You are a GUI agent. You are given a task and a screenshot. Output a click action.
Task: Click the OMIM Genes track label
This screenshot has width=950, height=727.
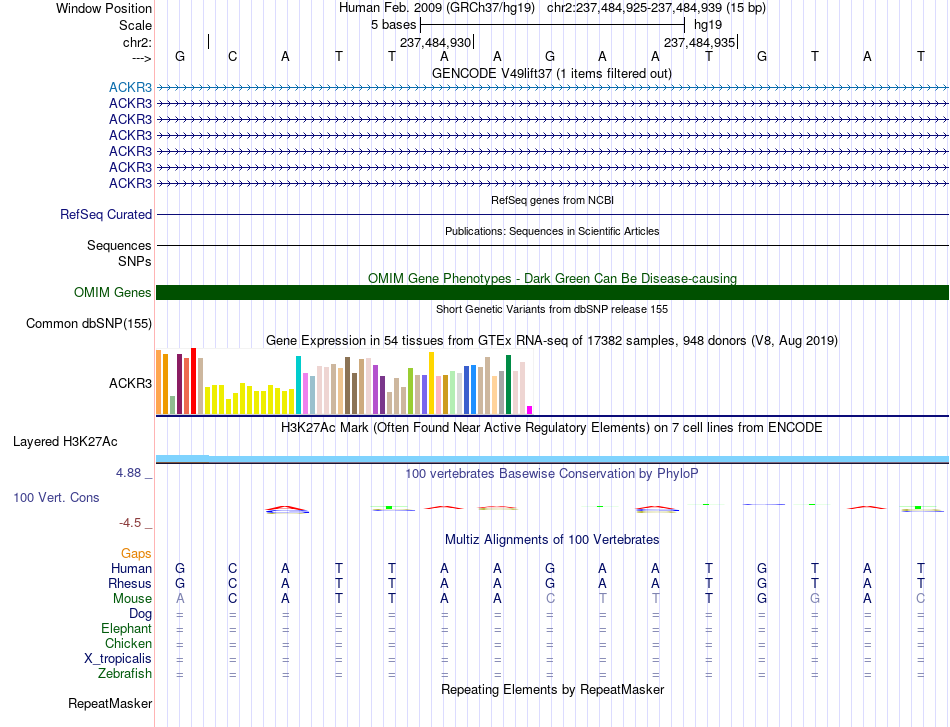(113, 293)
